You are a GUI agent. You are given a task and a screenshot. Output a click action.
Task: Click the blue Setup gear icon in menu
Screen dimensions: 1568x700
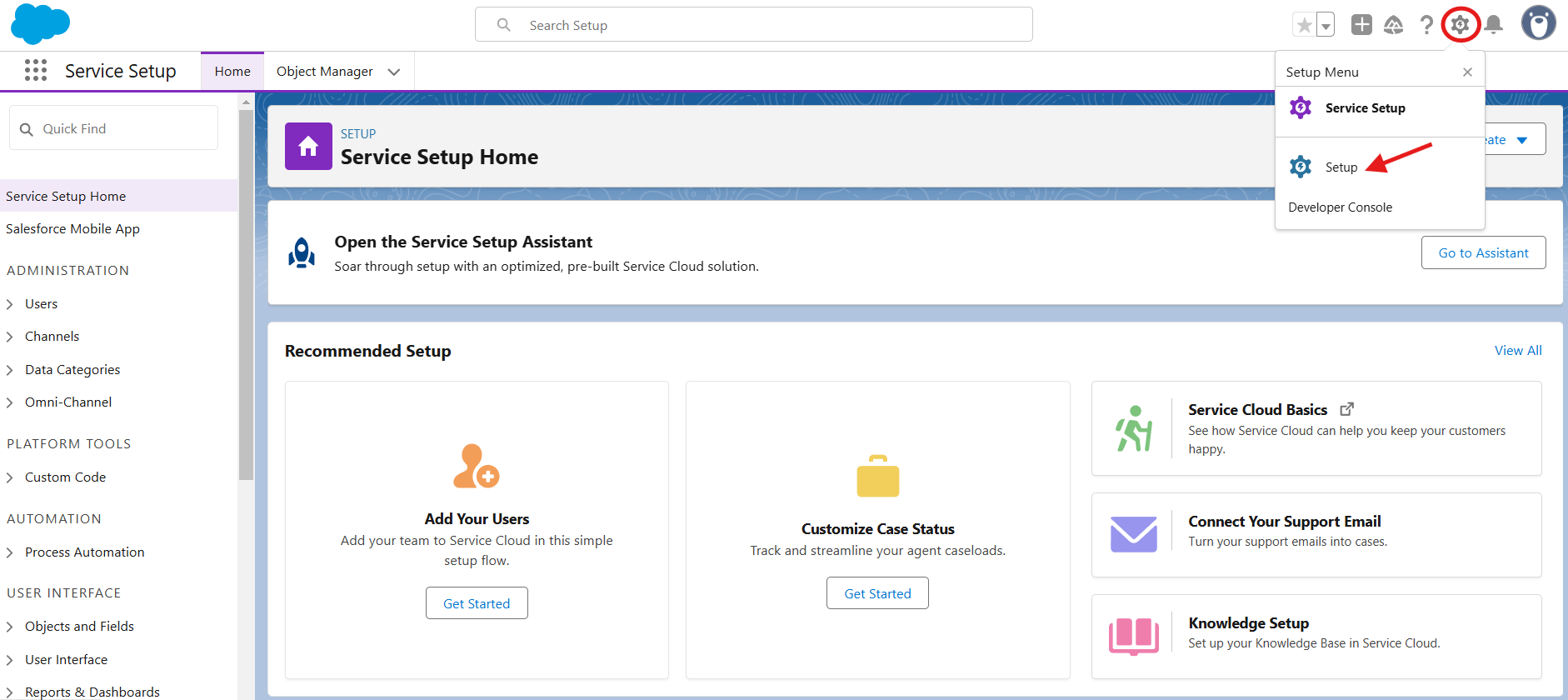pyautogui.click(x=1301, y=167)
